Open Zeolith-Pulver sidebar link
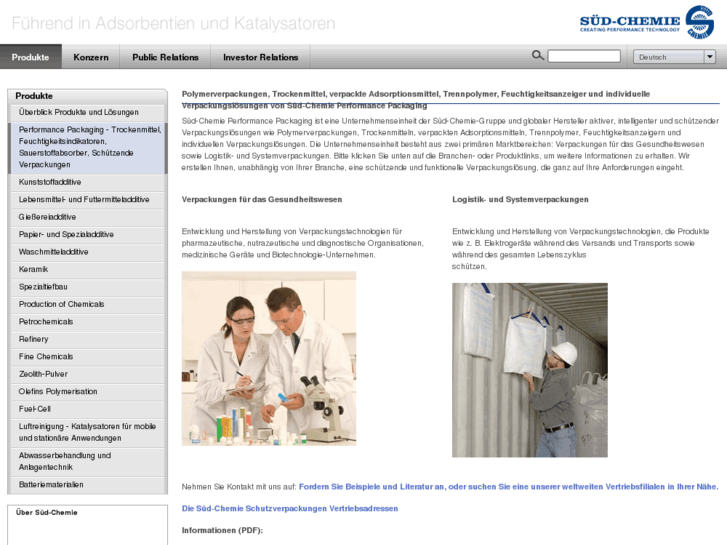Screen dimensions: 727x545 click(x=88, y=374)
